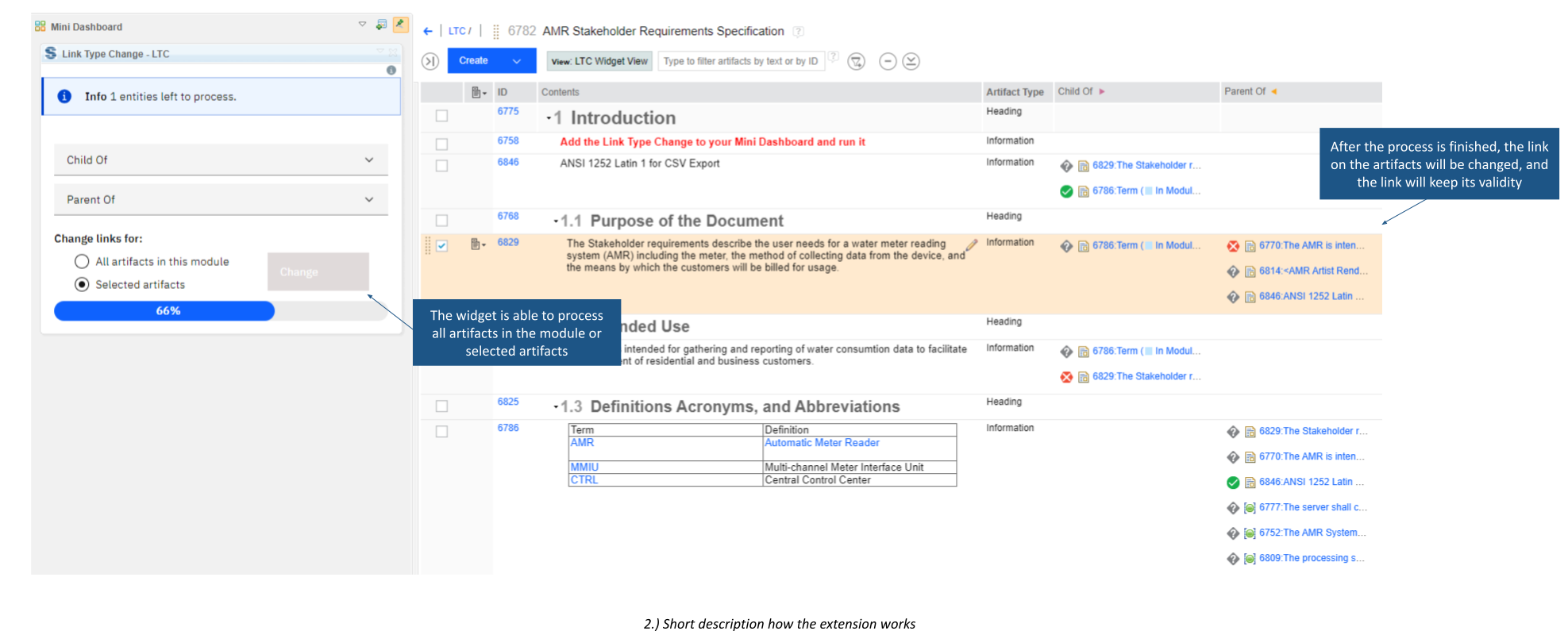
Task: Click into the filter artifacts text field
Action: tap(740, 61)
